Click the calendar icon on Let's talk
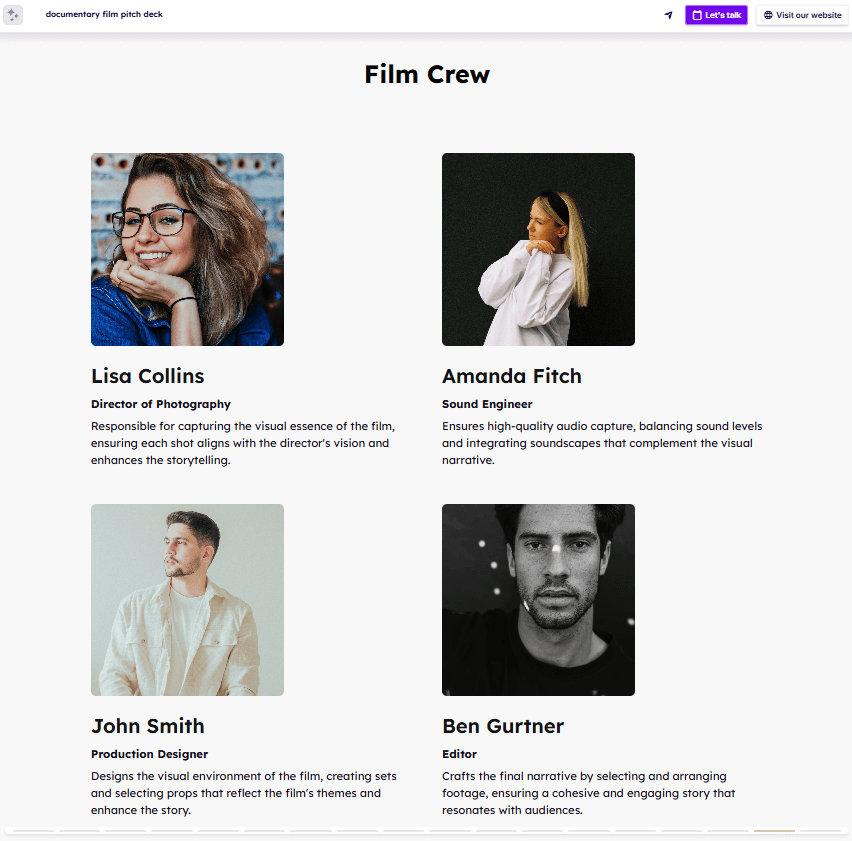Screen dimensions: 852x841 pos(697,15)
